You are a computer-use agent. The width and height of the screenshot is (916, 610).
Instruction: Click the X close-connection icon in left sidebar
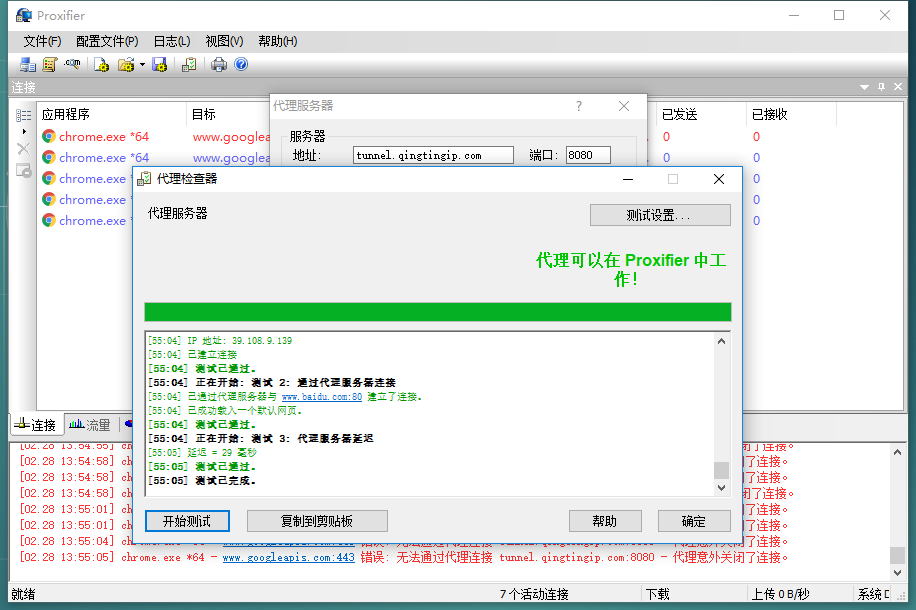[23, 149]
